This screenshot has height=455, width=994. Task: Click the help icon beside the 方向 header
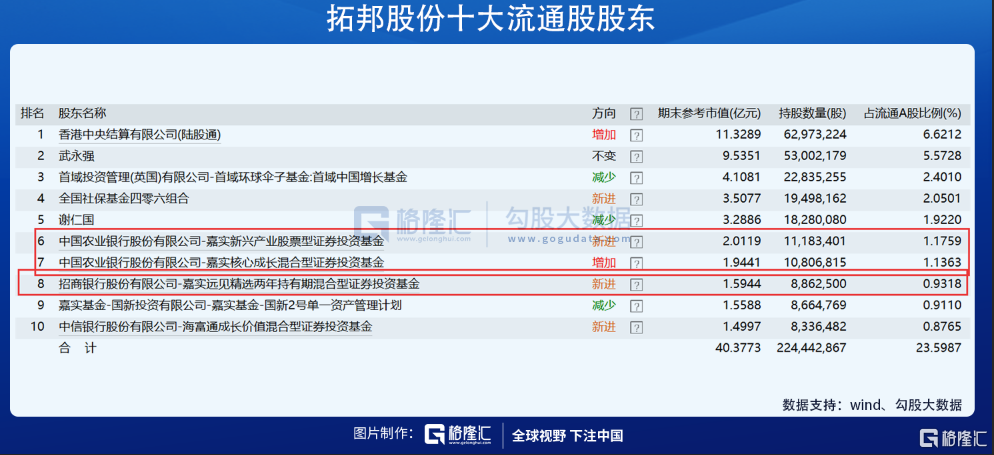(x=636, y=114)
